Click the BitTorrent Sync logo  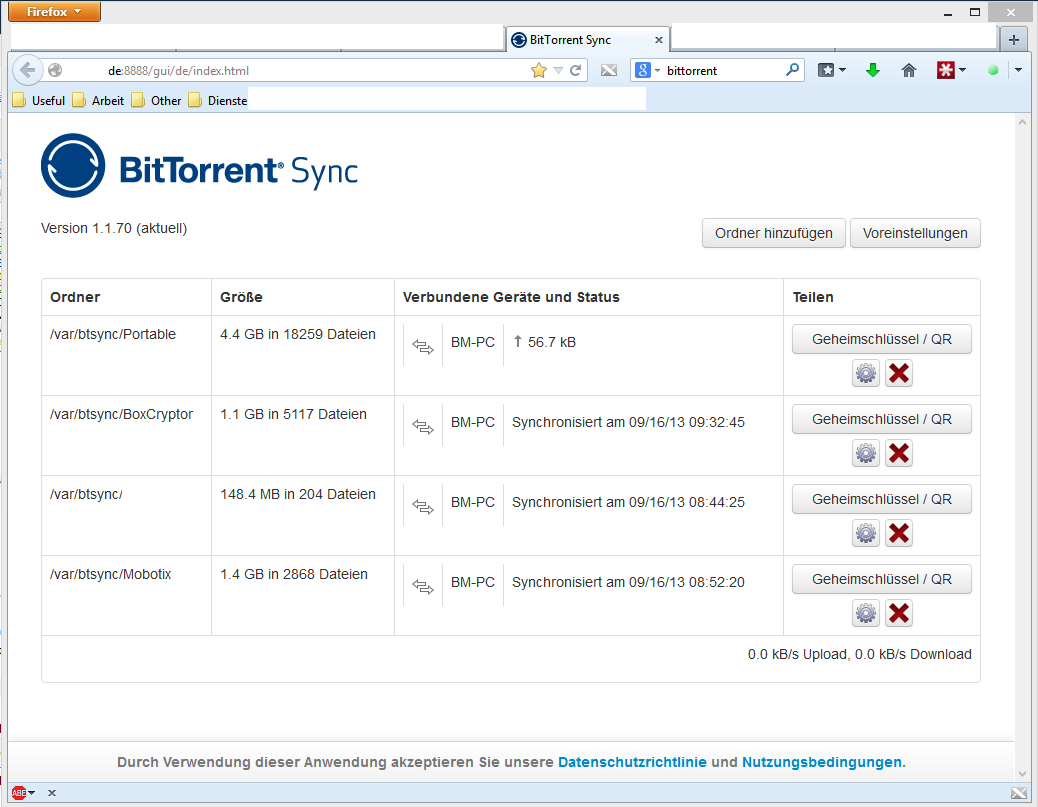click(199, 166)
